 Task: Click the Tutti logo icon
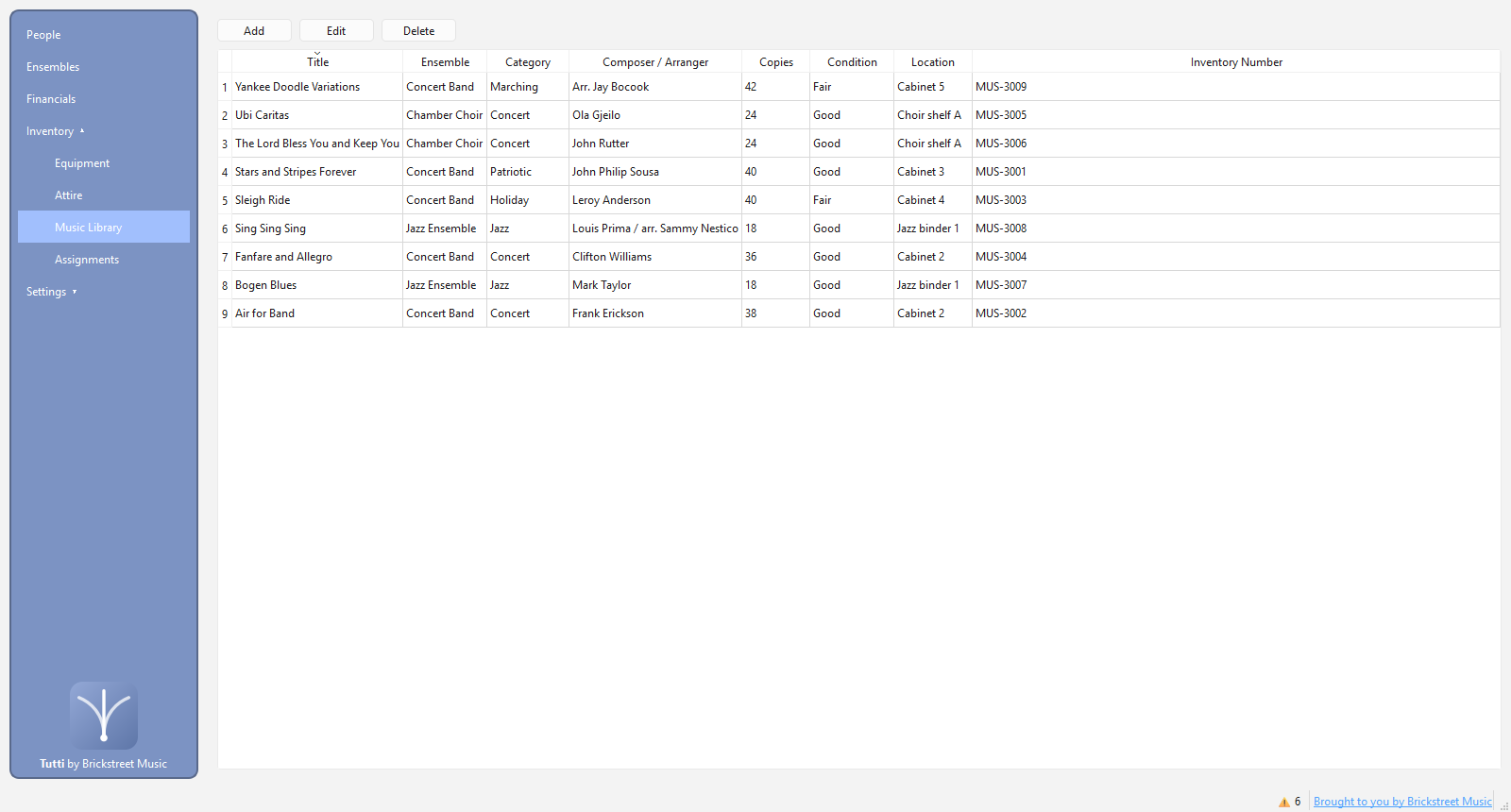click(x=104, y=716)
